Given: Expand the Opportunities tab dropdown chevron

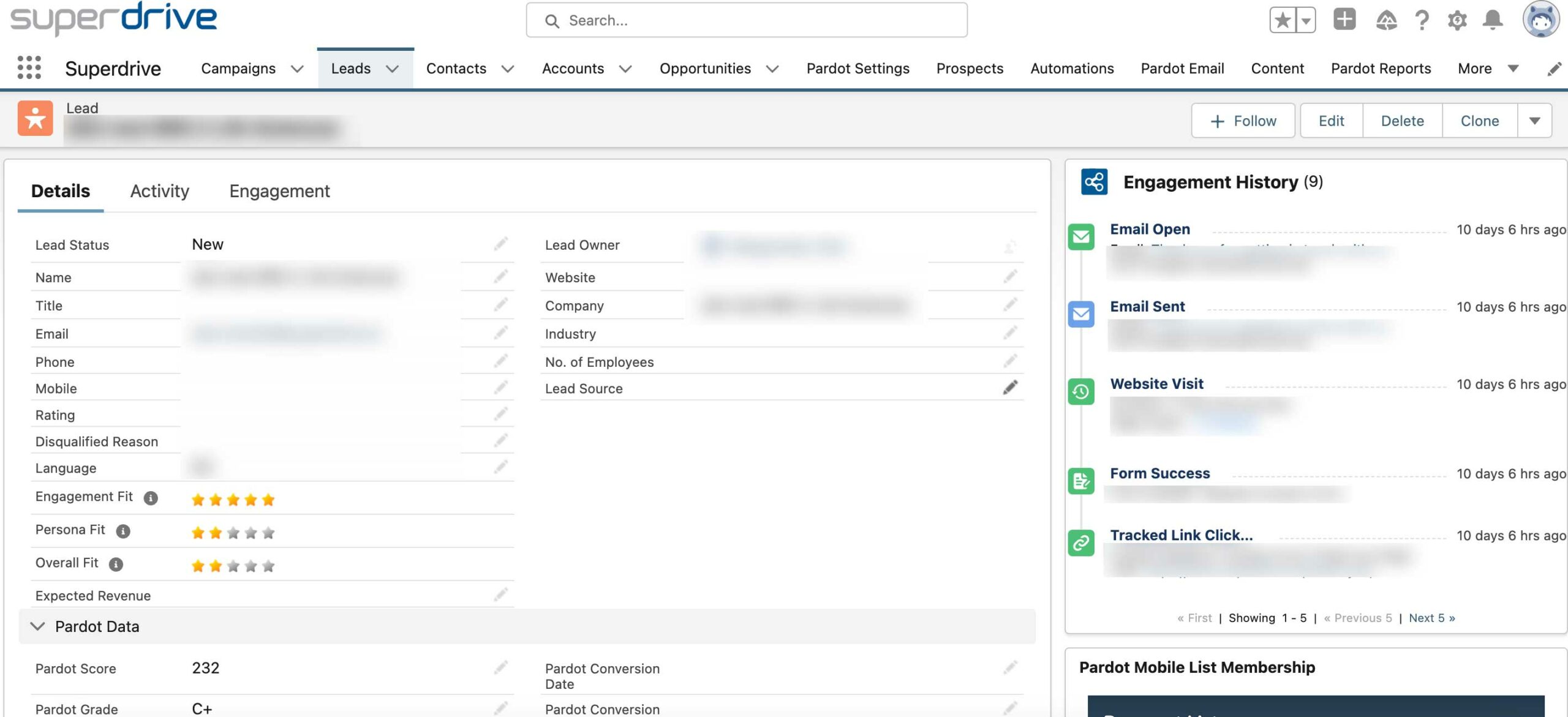Looking at the screenshot, I should point(772,69).
